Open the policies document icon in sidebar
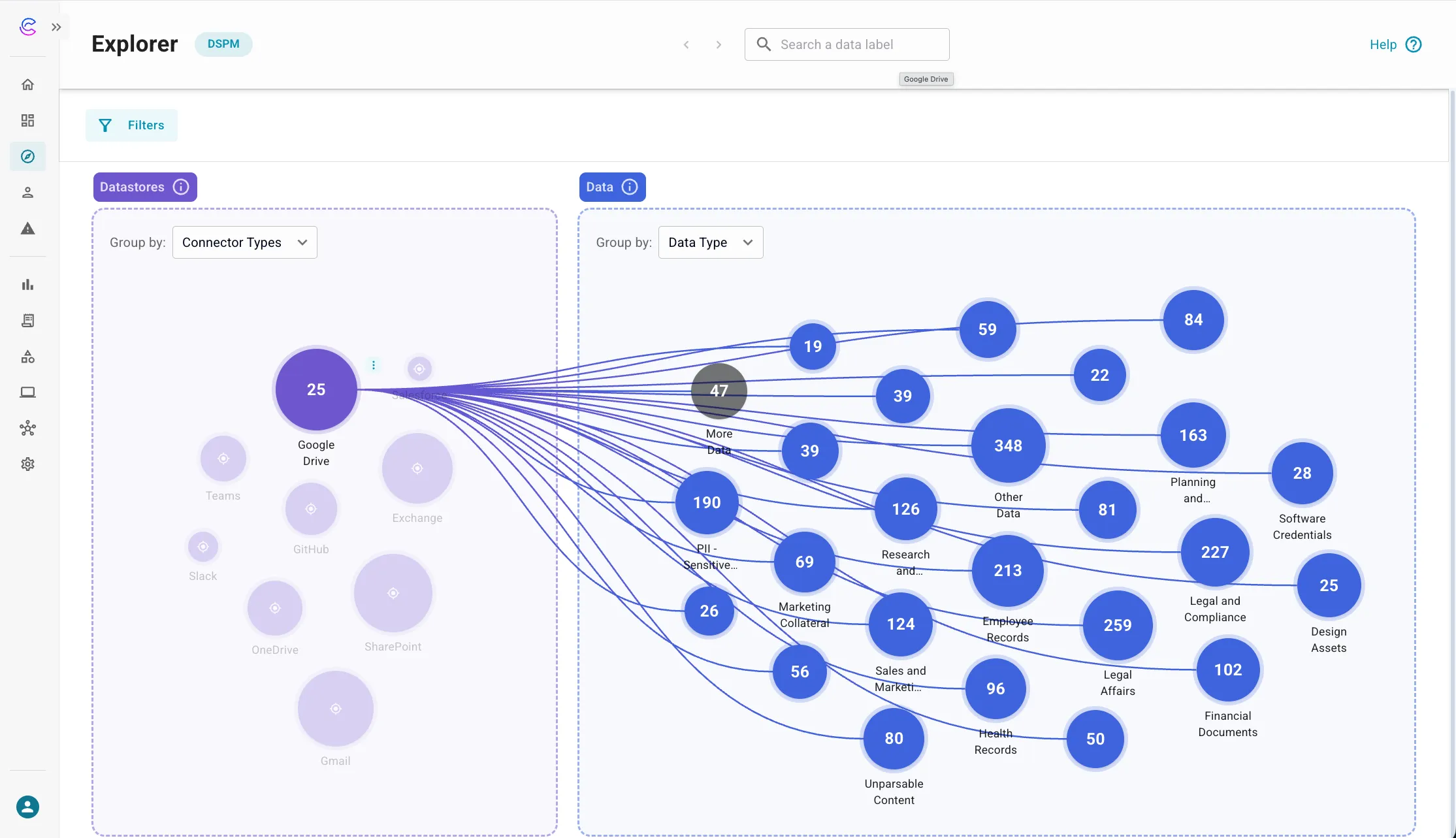The height and width of the screenshot is (838, 1456). (27, 320)
